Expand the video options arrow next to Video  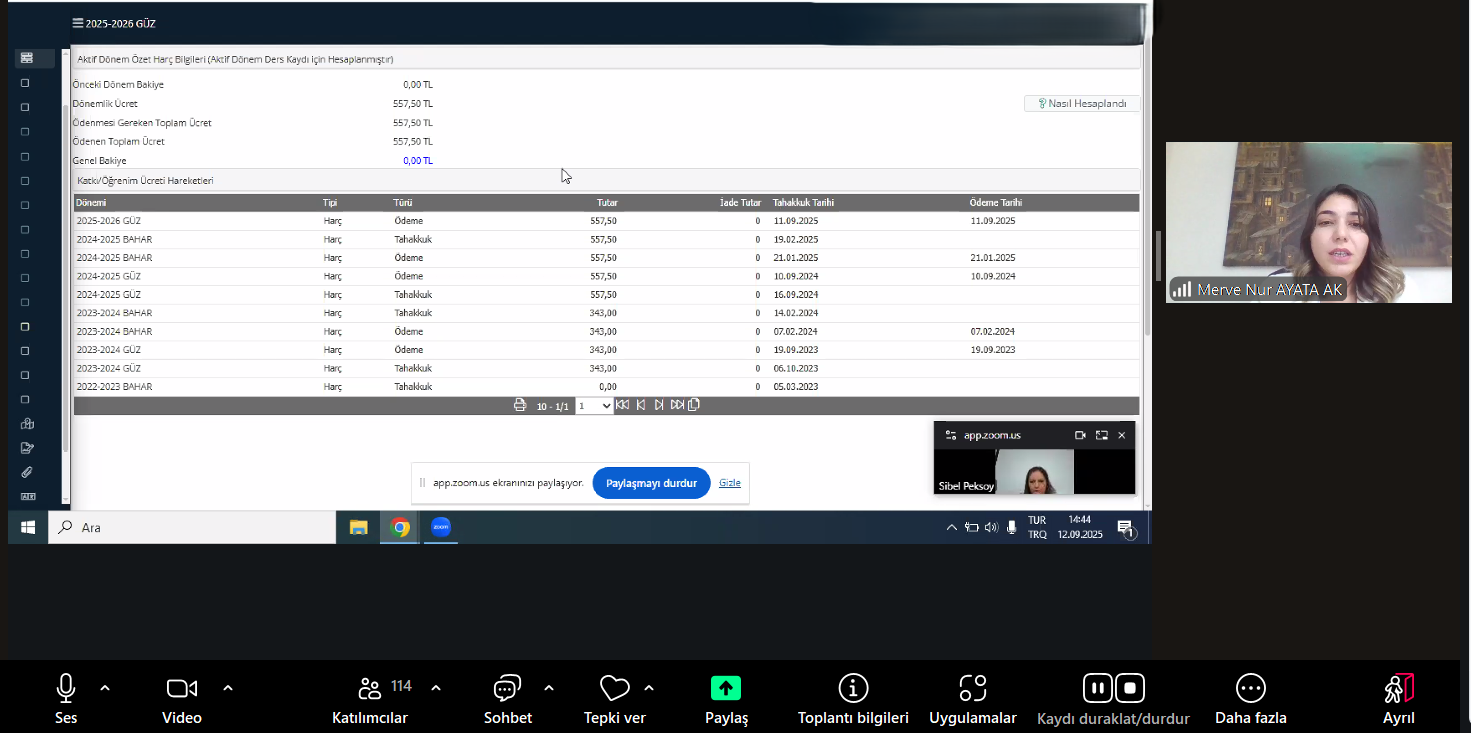(x=228, y=688)
